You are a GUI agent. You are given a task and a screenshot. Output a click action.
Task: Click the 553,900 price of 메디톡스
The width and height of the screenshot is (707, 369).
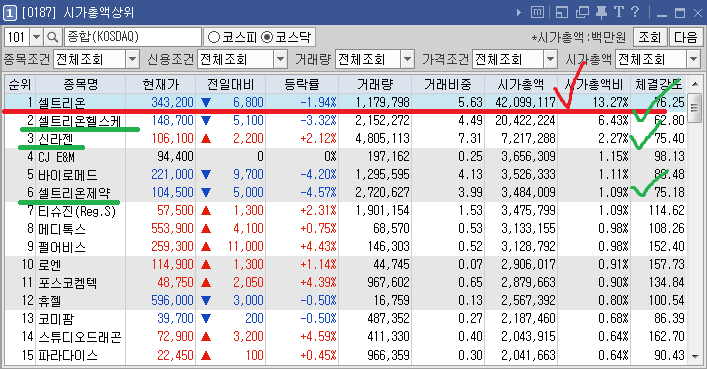pyautogui.click(x=172, y=228)
